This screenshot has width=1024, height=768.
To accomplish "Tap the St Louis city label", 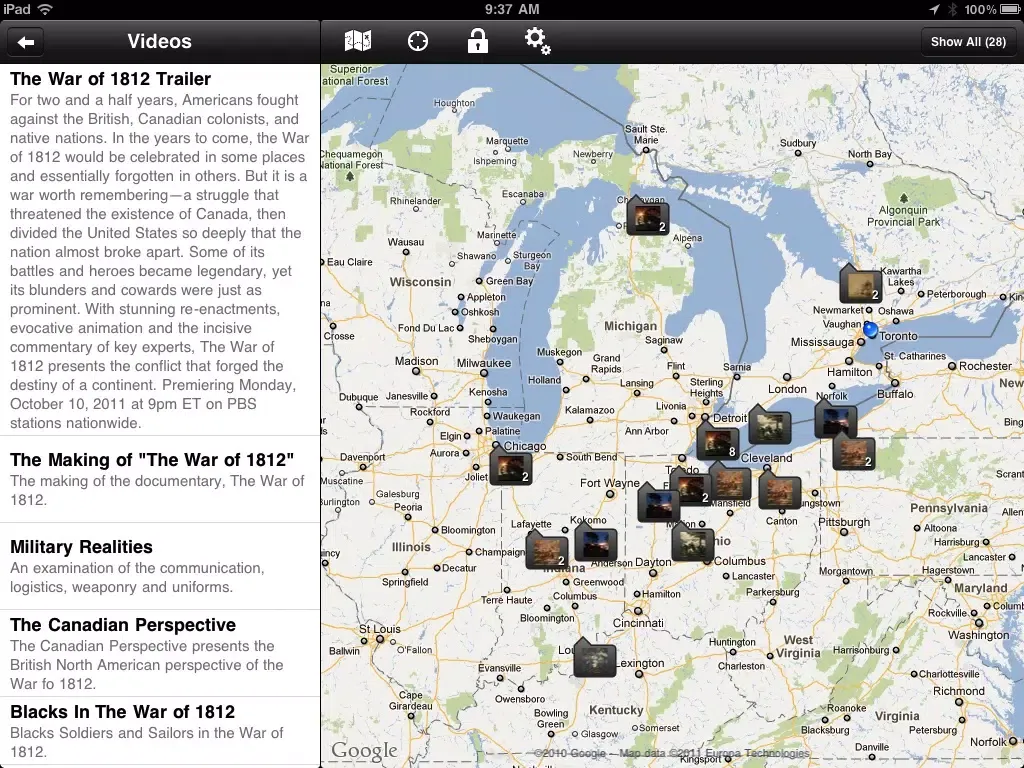I will [379, 629].
